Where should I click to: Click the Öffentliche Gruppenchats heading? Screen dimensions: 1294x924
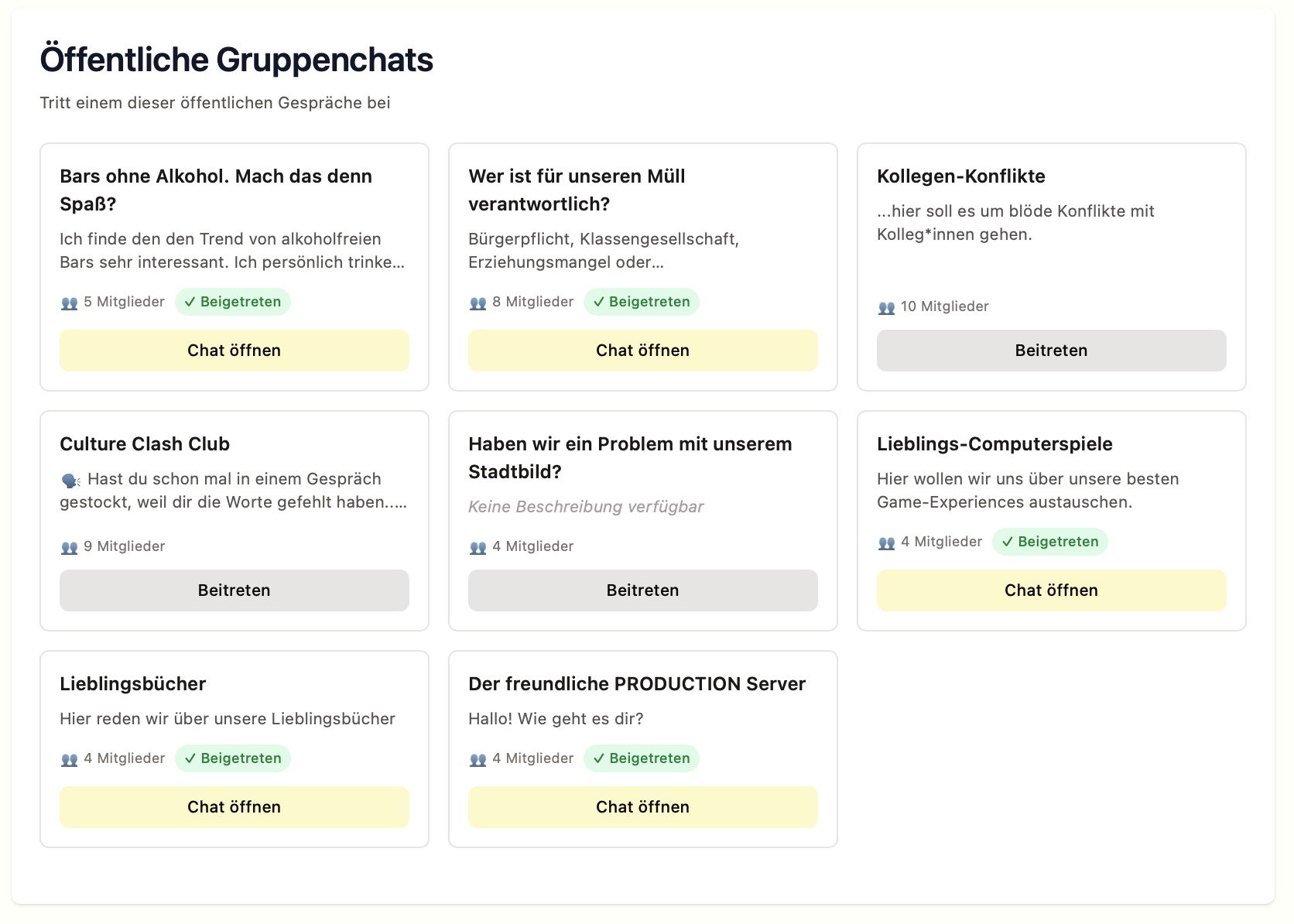(236, 58)
